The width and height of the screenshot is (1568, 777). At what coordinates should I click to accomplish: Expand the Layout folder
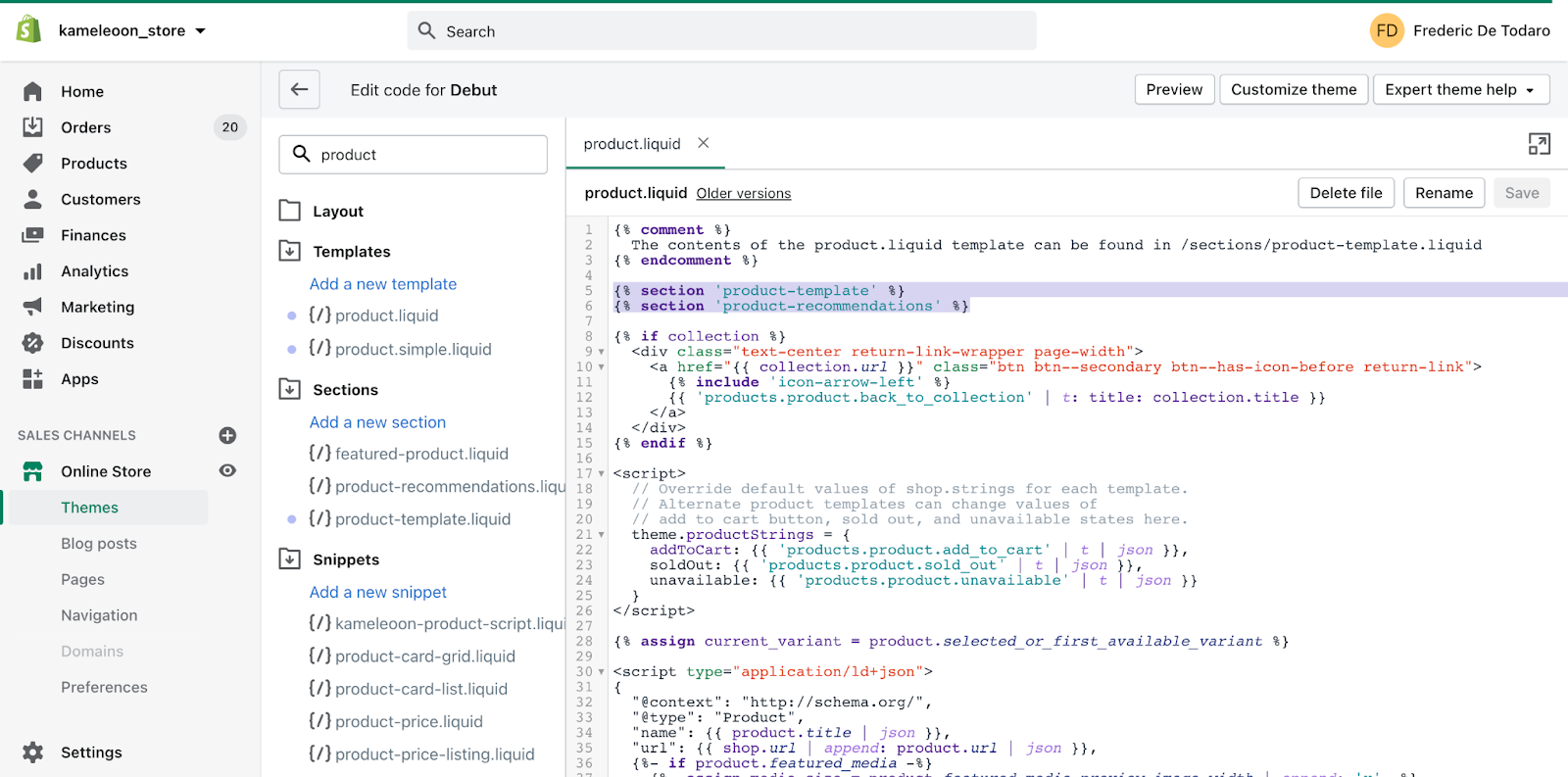(x=290, y=211)
